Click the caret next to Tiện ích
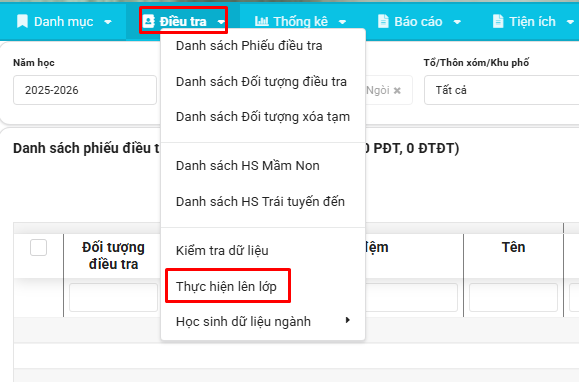Screen dimensions: 579x382 570,22
